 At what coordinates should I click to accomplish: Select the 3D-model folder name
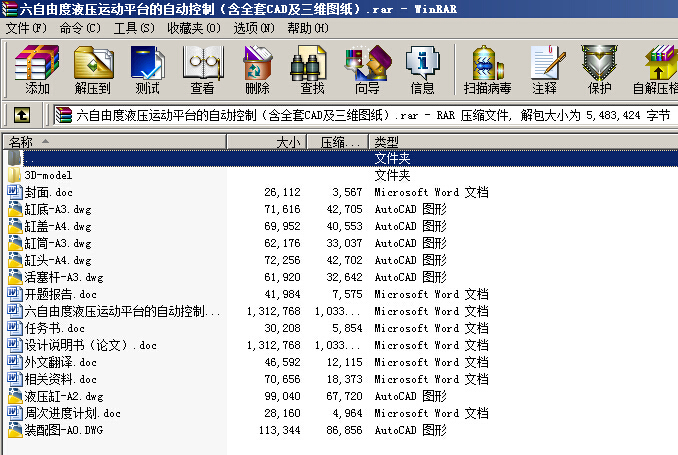[48, 175]
